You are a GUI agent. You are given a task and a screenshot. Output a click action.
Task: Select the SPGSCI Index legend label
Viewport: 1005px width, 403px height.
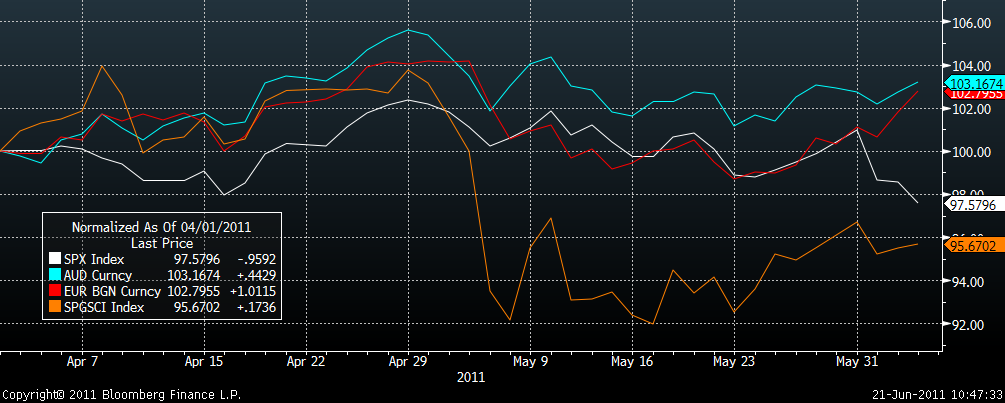[x=104, y=308]
